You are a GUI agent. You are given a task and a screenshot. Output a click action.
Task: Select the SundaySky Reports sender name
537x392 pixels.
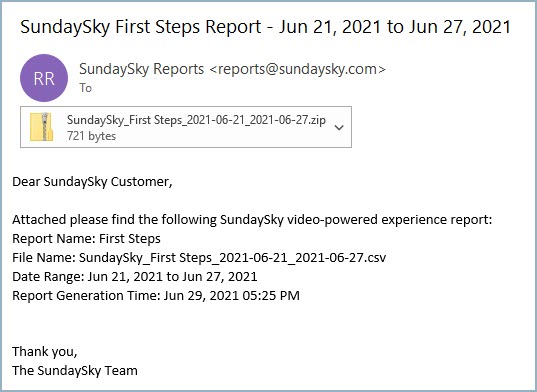coord(141,69)
